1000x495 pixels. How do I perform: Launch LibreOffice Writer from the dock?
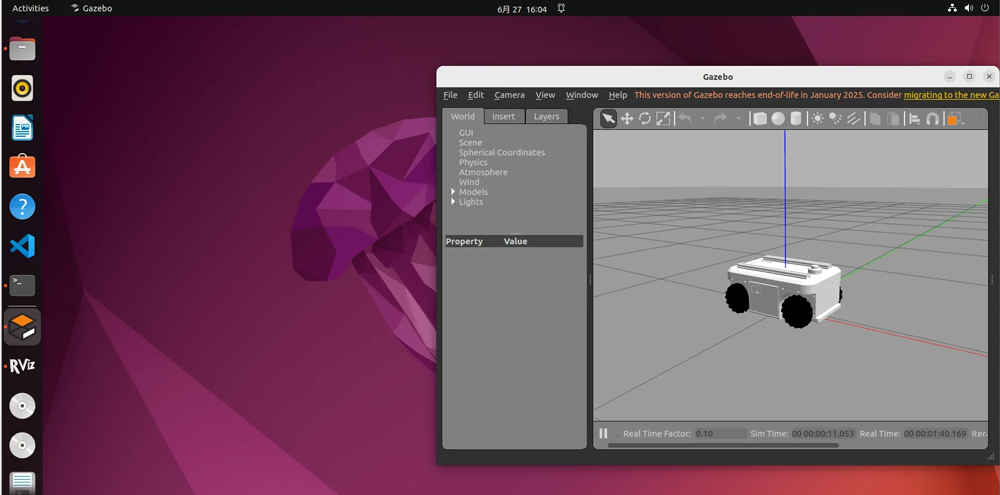tap(22, 128)
